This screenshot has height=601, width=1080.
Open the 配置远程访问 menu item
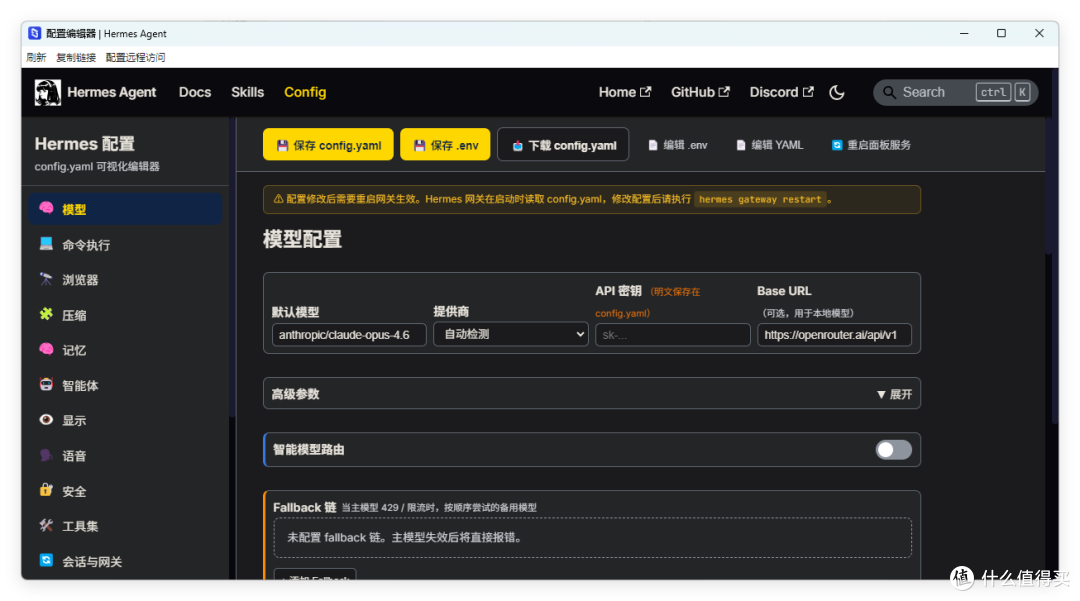pyautogui.click(x=136, y=57)
